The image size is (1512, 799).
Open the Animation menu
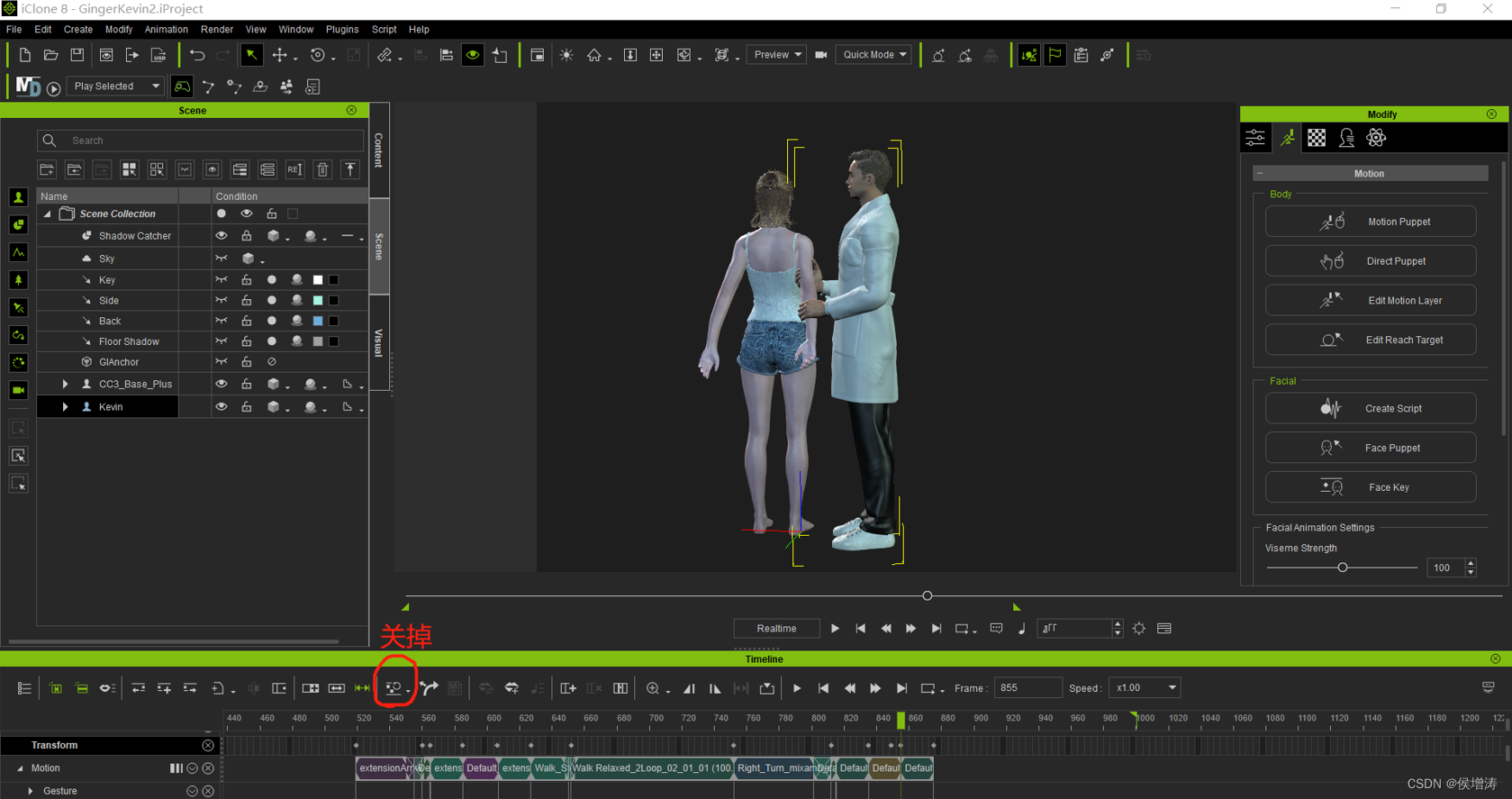pyautogui.click(x=166, y=30)
